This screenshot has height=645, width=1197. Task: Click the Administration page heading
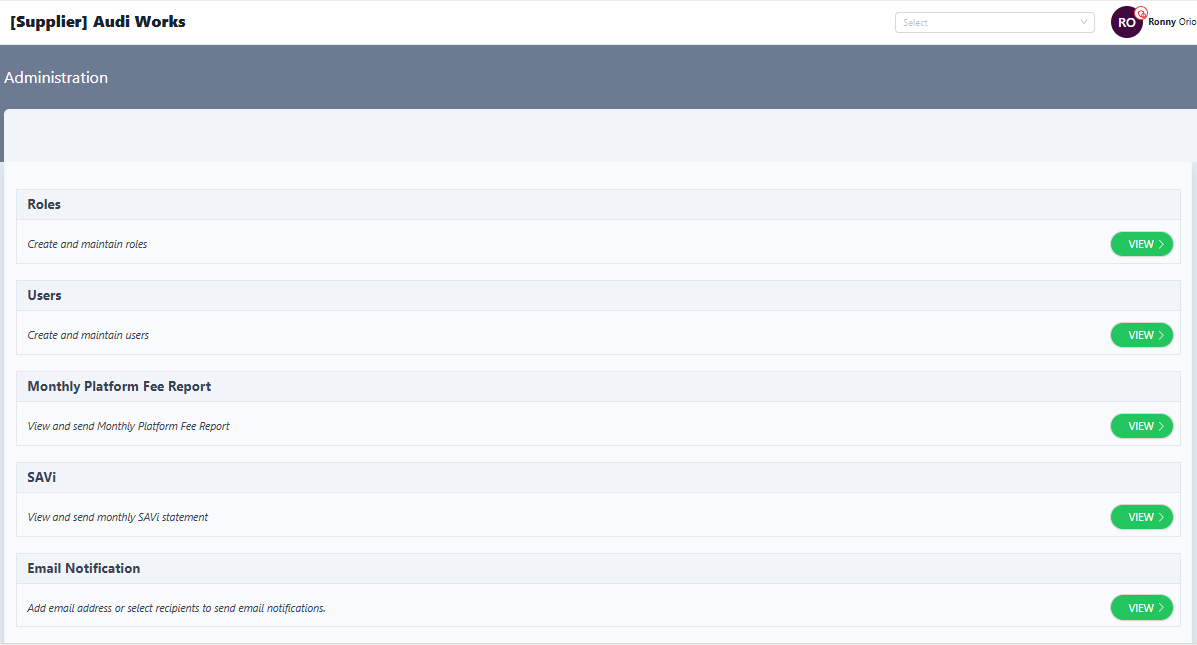(x=56, y=77)
